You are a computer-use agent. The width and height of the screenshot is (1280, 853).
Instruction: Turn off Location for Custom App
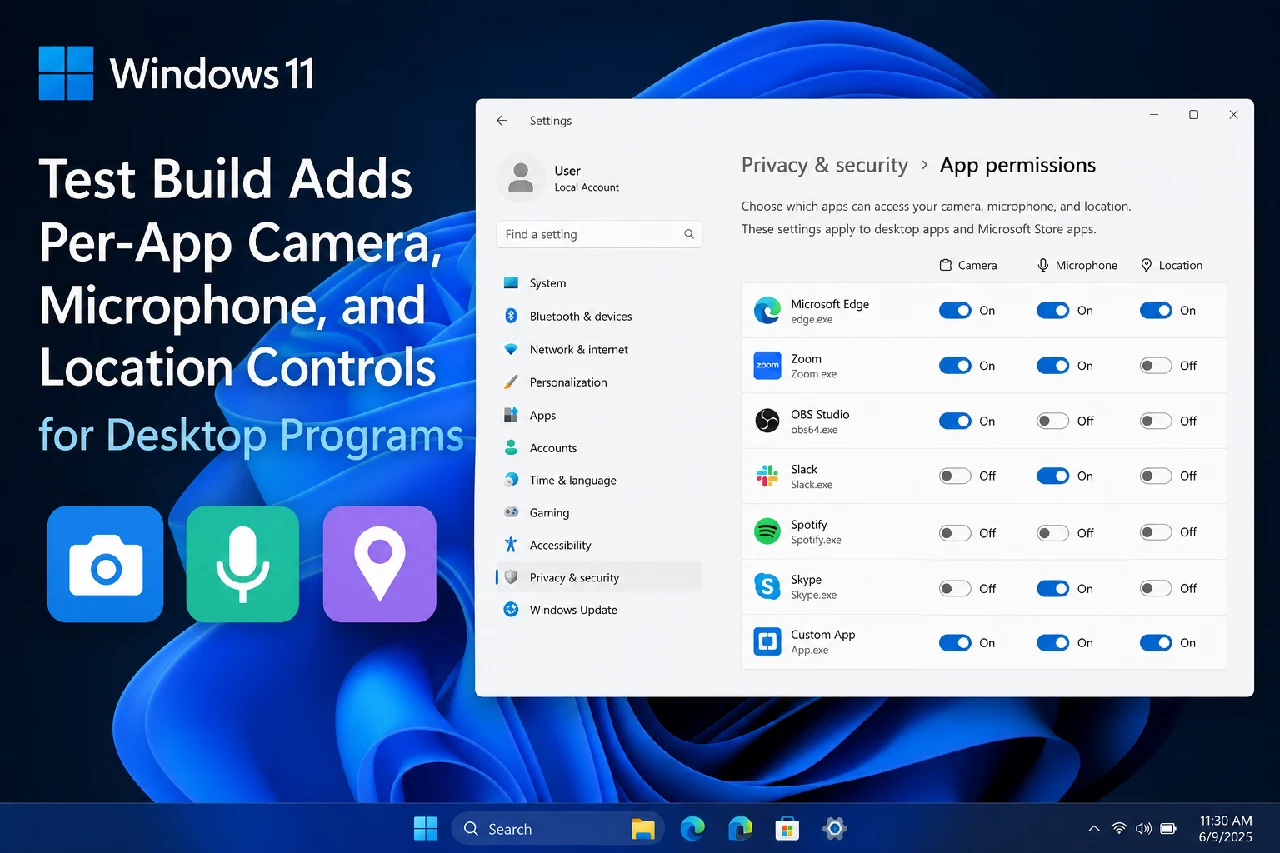pyautogui.click(x=1156, y=643)
